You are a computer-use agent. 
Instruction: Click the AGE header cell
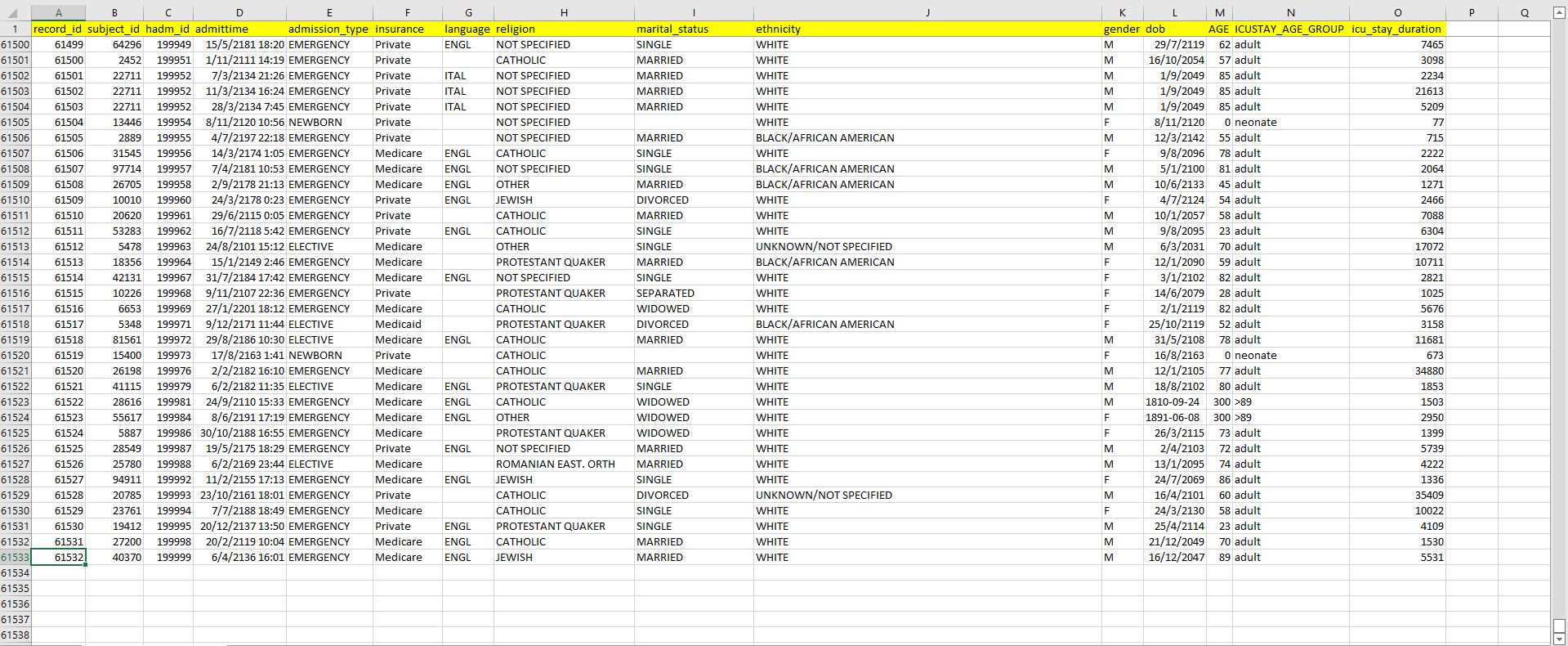1219,29
